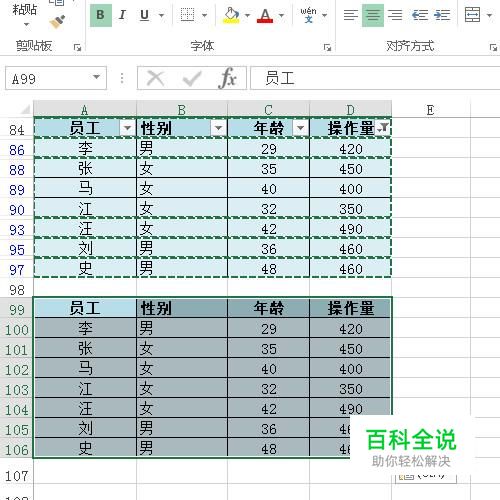Click the Enter checkmark formula button
This screenshot has height=500, width=500.
192,79
